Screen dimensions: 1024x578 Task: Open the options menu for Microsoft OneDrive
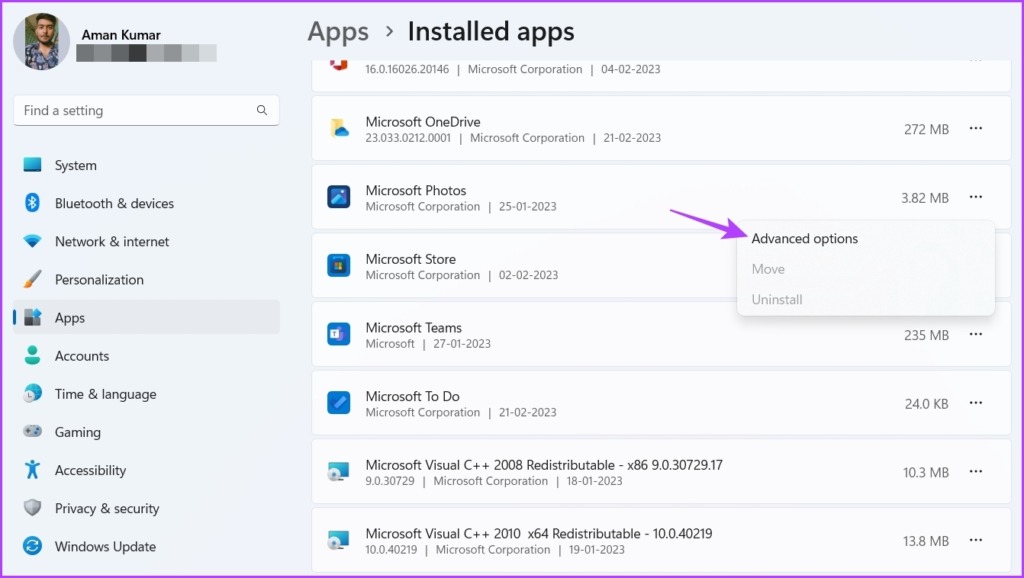976,128
